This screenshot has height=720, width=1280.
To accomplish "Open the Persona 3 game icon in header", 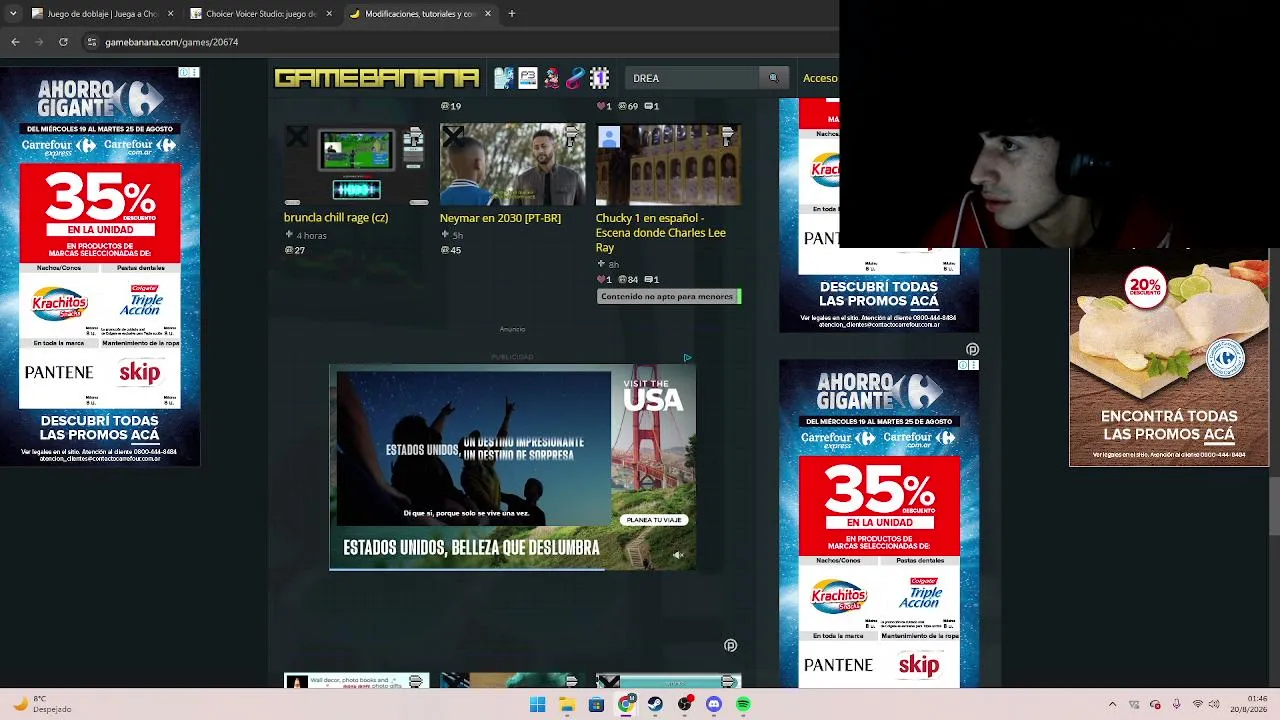I will point(528,78).
